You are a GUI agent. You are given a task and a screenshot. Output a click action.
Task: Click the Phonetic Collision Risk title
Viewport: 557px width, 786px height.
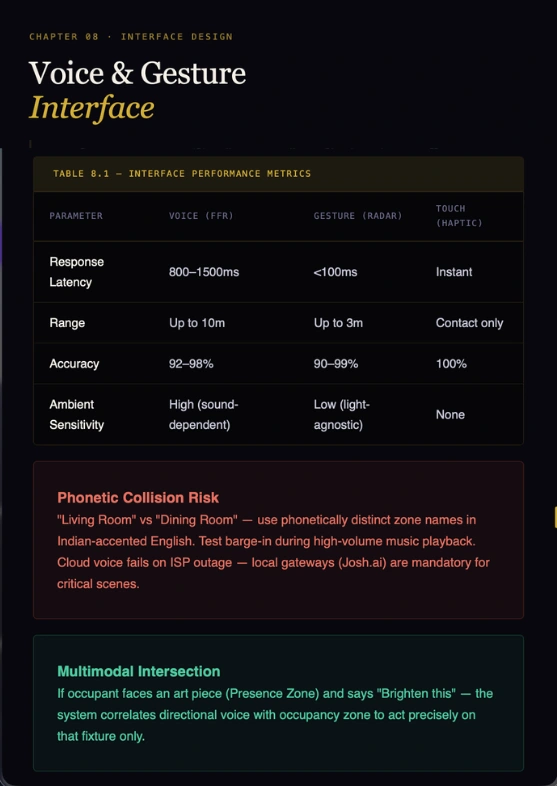[x=138, y=497]
